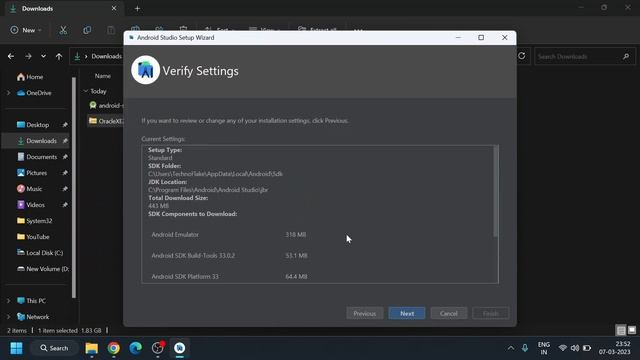The height and width of the screenshot is (360, 640).
Task: Click the Name column header
Action: coord(103,76)
